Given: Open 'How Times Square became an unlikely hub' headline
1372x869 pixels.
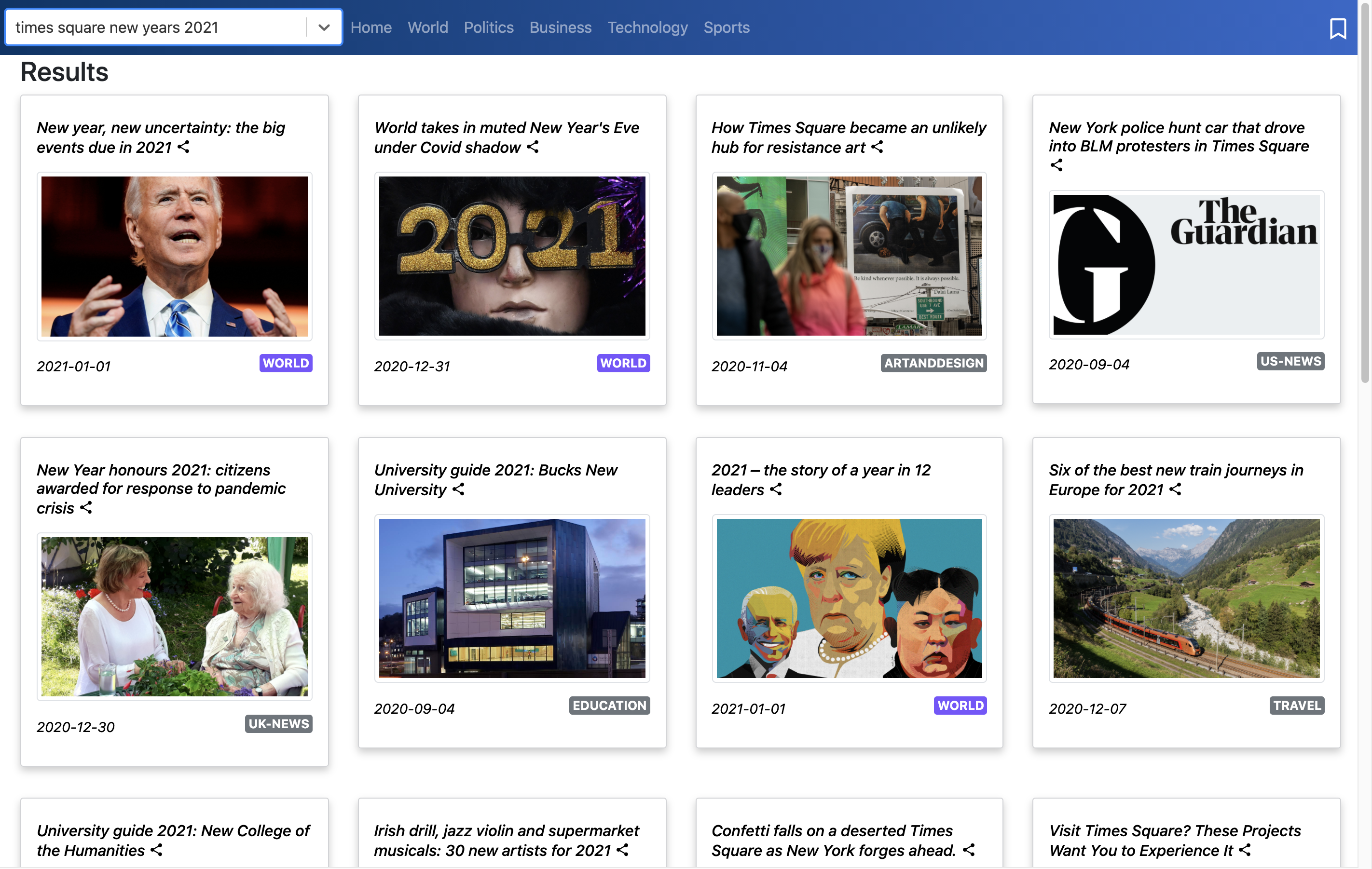Looking at the screenshot, I should pos(849,137).
